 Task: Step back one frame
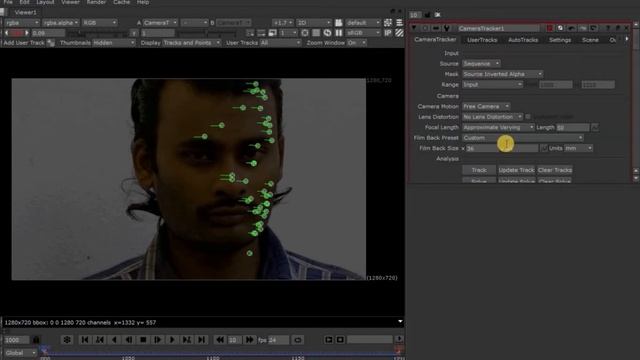[129, 340]
